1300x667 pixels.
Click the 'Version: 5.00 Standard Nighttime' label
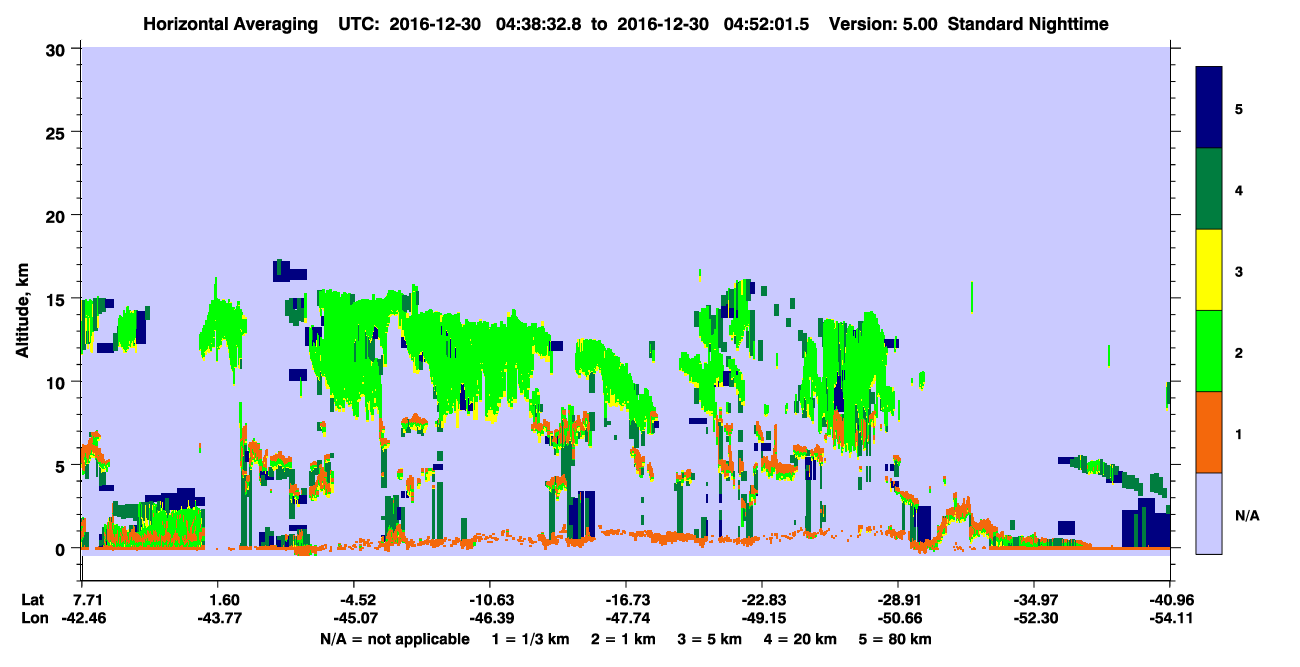(968, 24)
